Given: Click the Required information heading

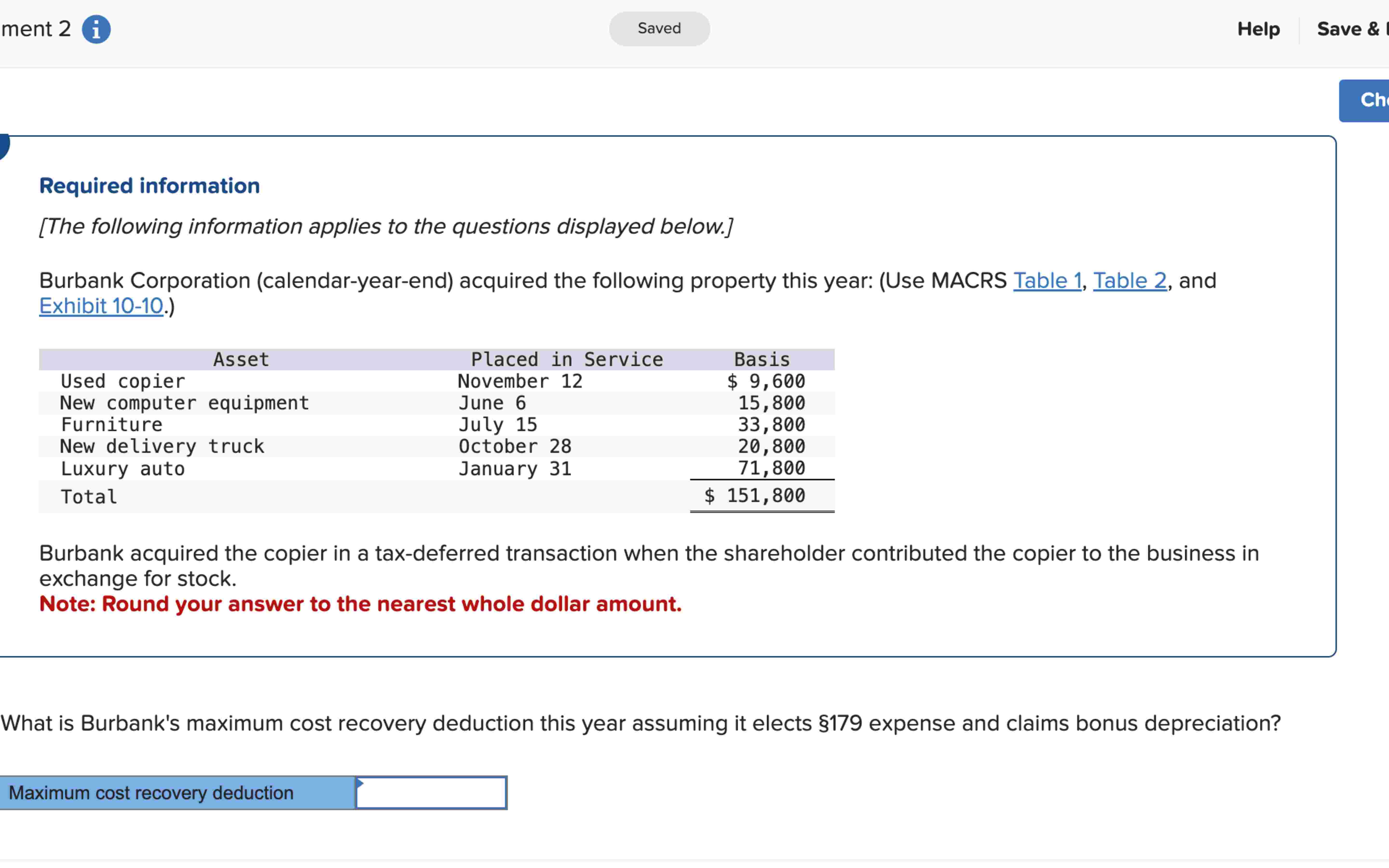Looking at the screenshot, I should pyautogui.click(x=149, y=186).
